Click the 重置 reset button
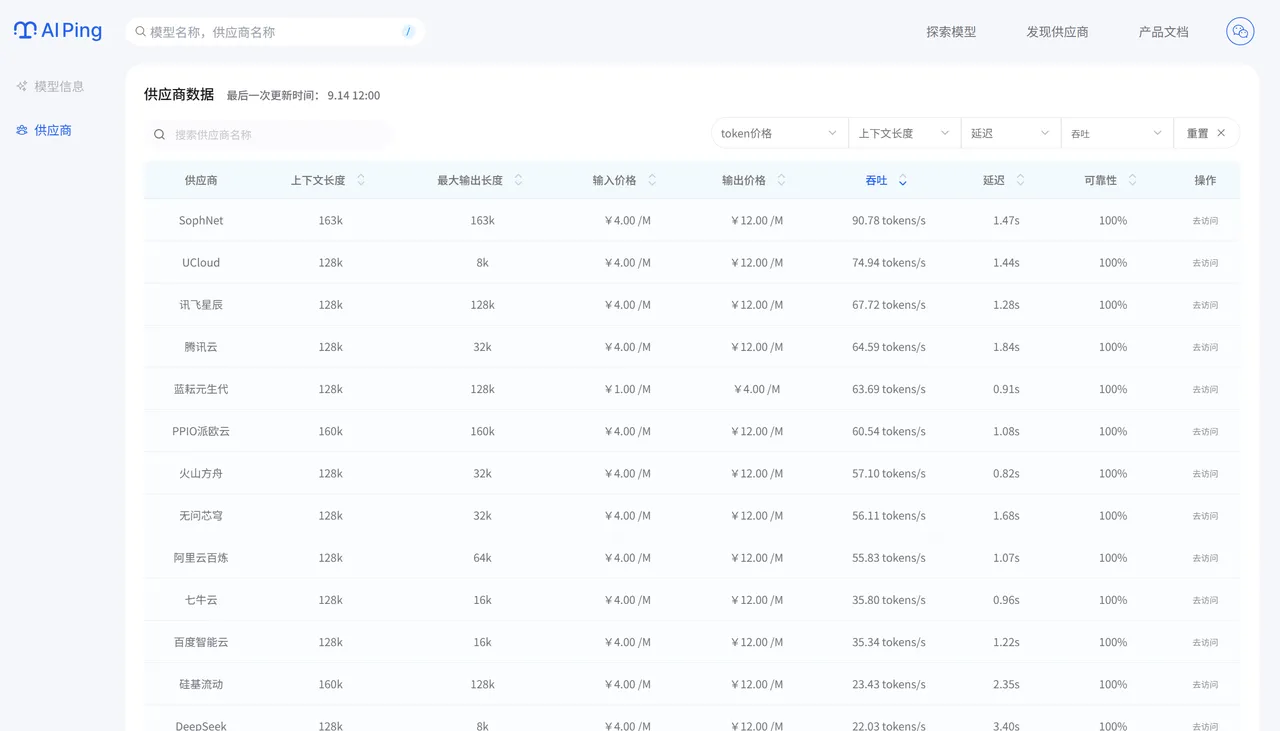Screen dimensions: 1280x731 pos(1206,133)
